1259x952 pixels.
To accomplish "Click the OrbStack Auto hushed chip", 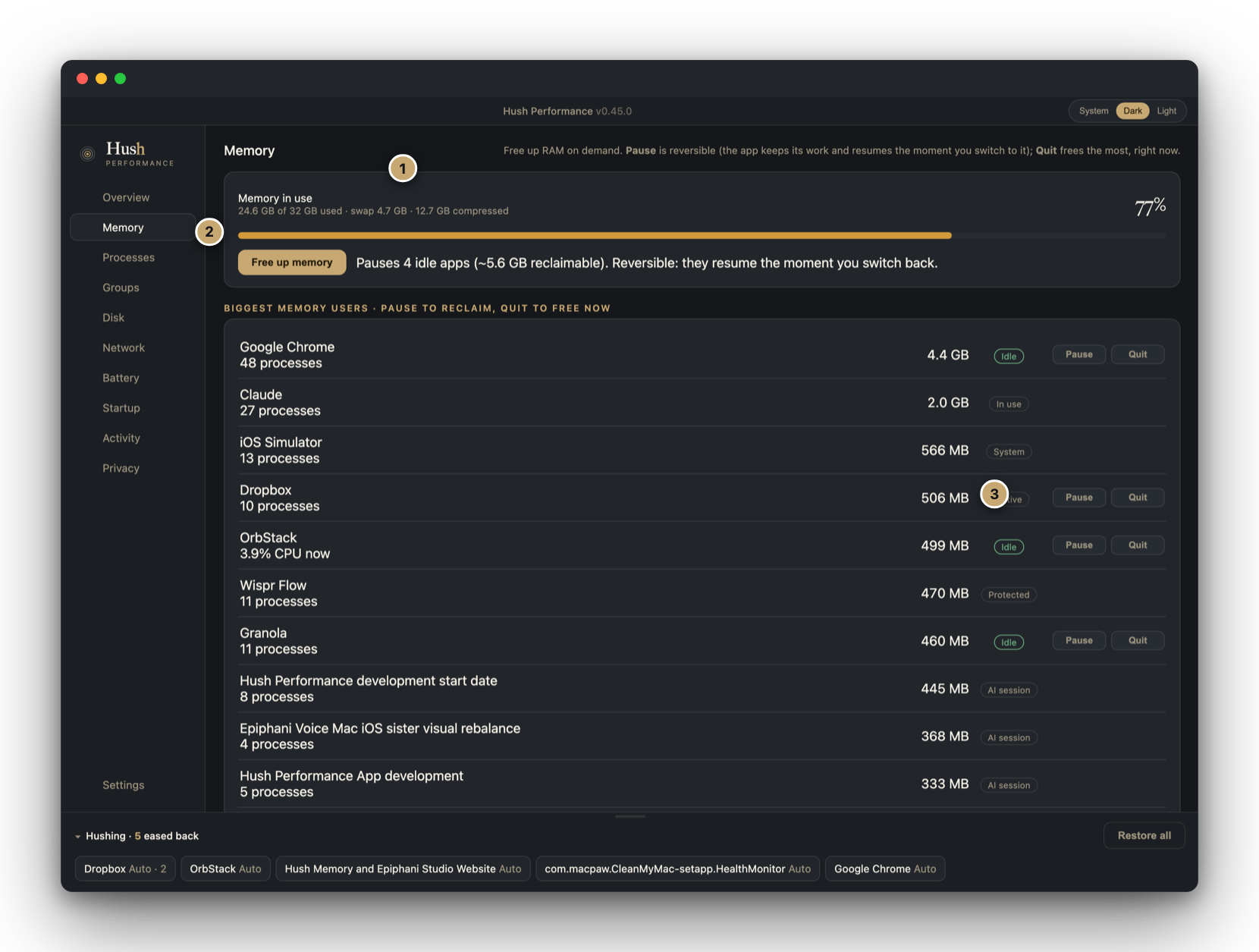I will [x=225, y=869].
